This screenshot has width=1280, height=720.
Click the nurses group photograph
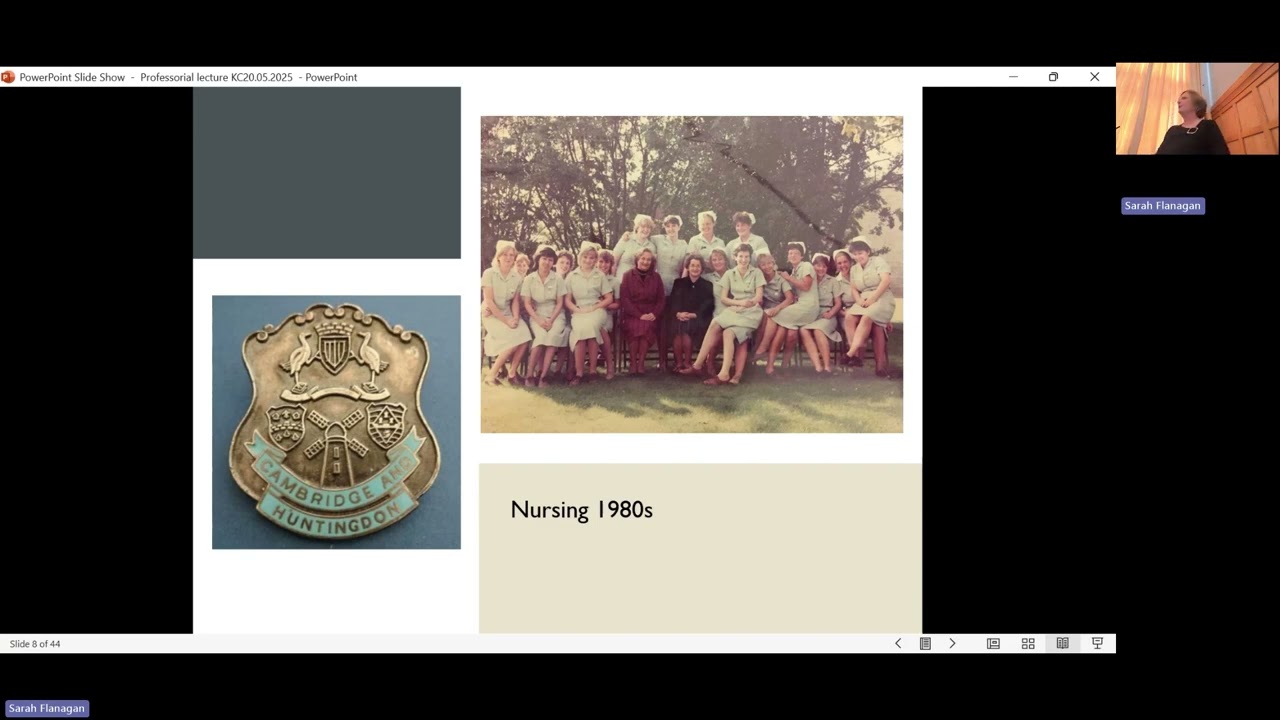pyautogui.click(x=691, y=274)
